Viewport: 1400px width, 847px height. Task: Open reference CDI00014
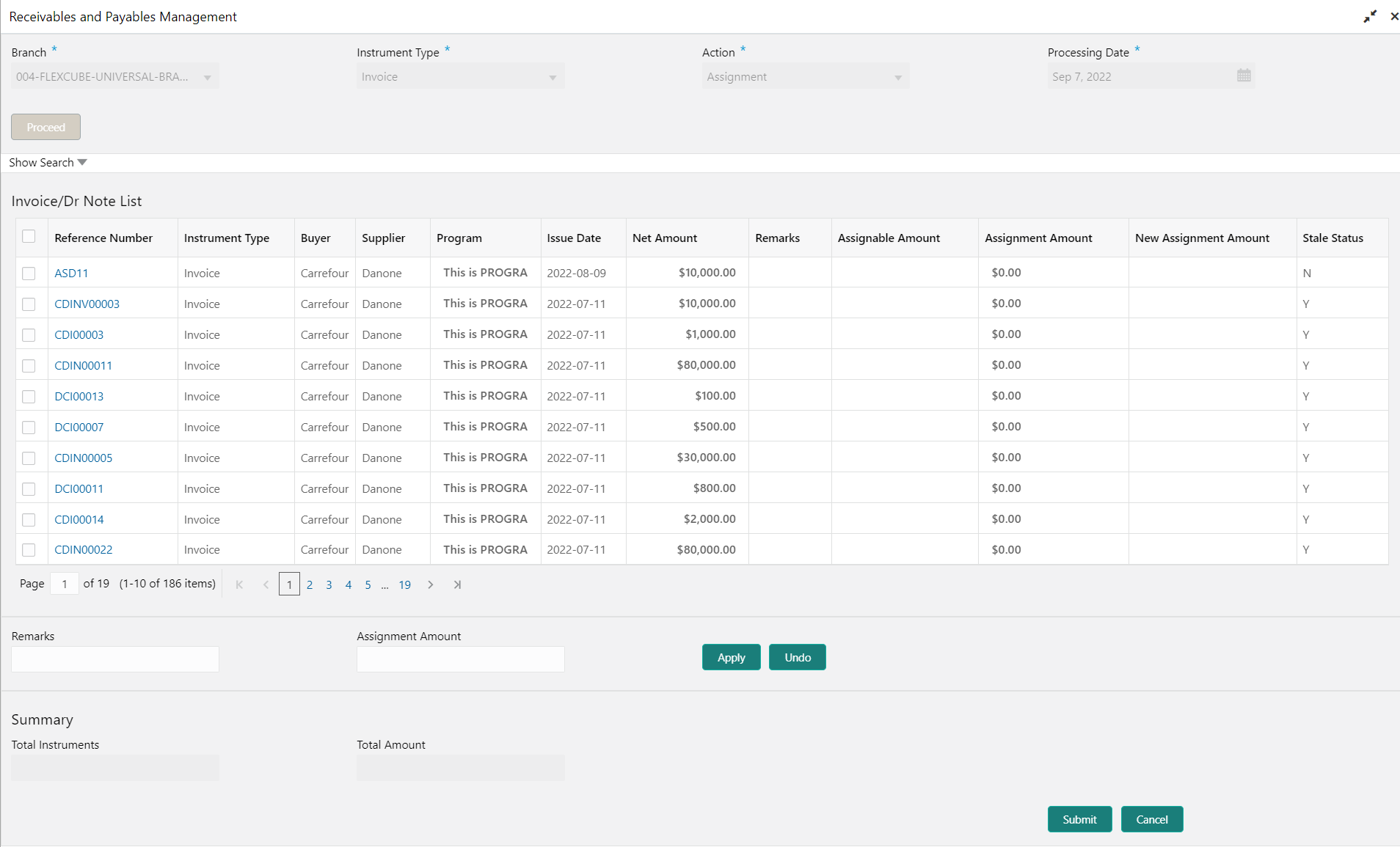pos(79,519)
